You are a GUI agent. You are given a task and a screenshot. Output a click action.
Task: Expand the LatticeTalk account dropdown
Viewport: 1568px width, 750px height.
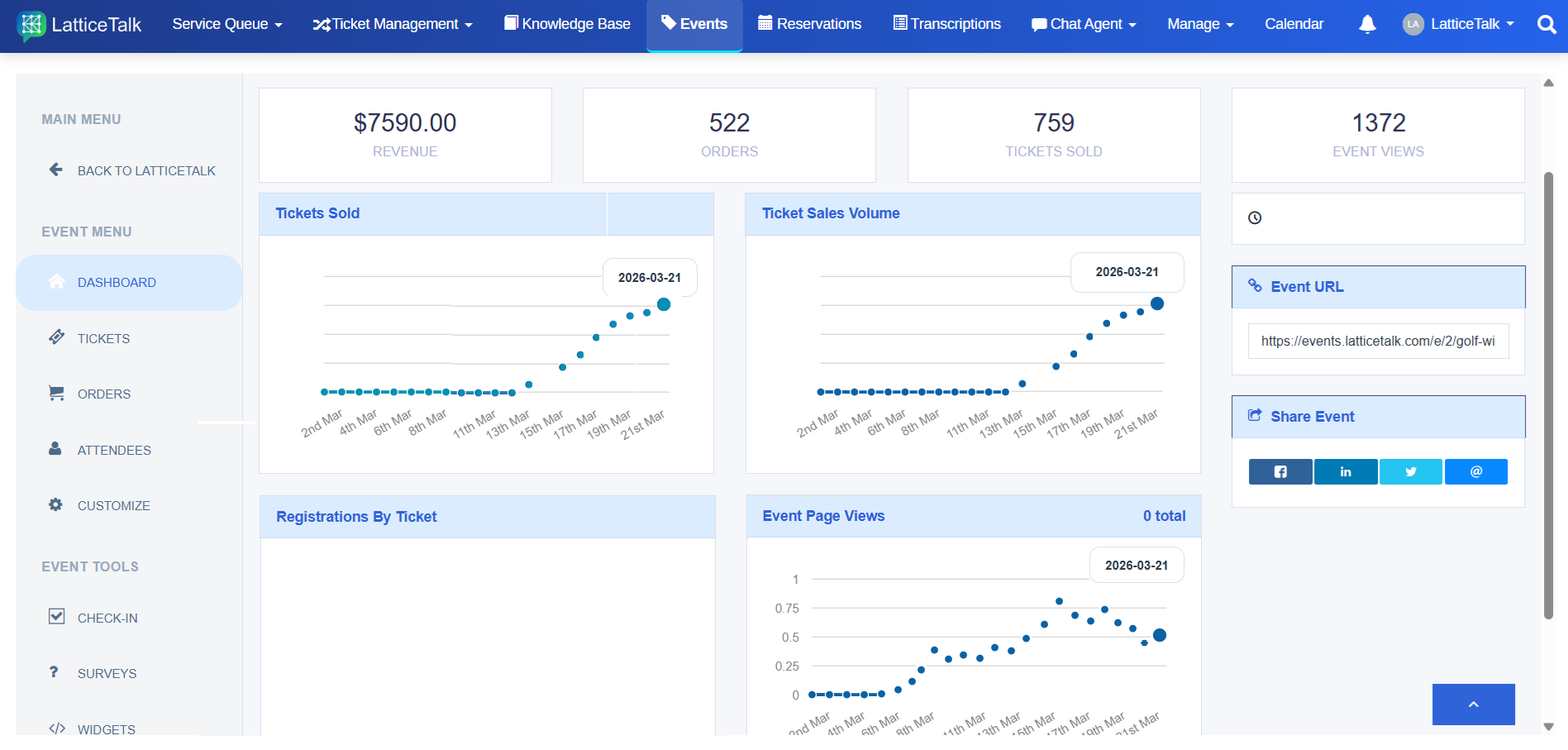pyautogui.click(x=1459, y=24)
